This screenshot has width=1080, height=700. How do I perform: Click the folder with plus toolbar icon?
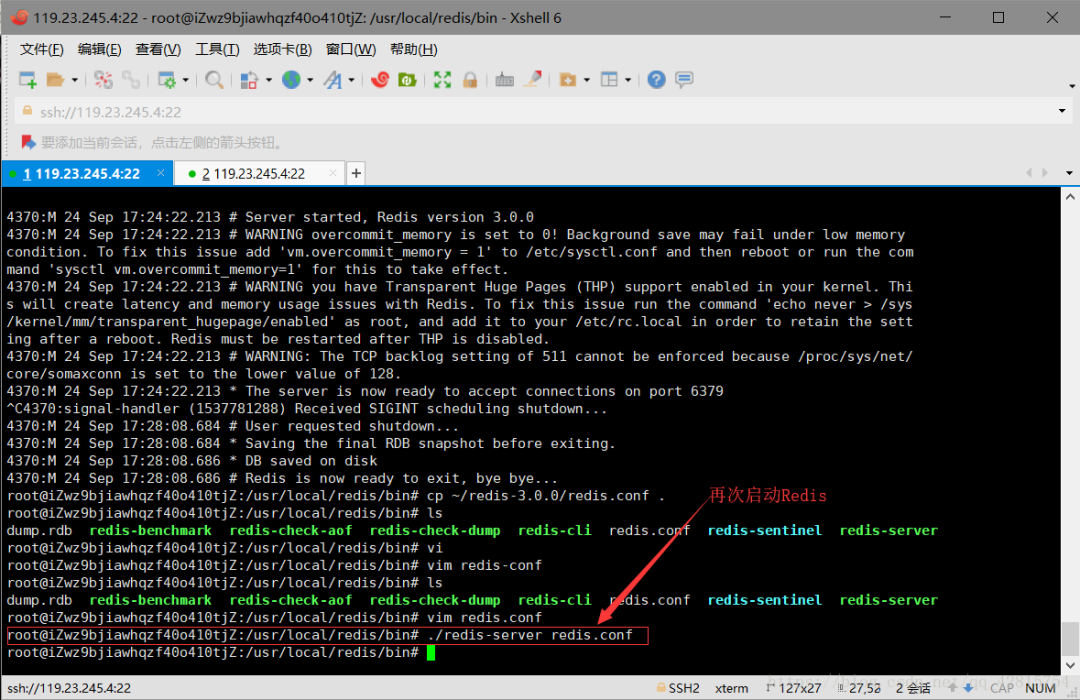click(x=568, y=80)
